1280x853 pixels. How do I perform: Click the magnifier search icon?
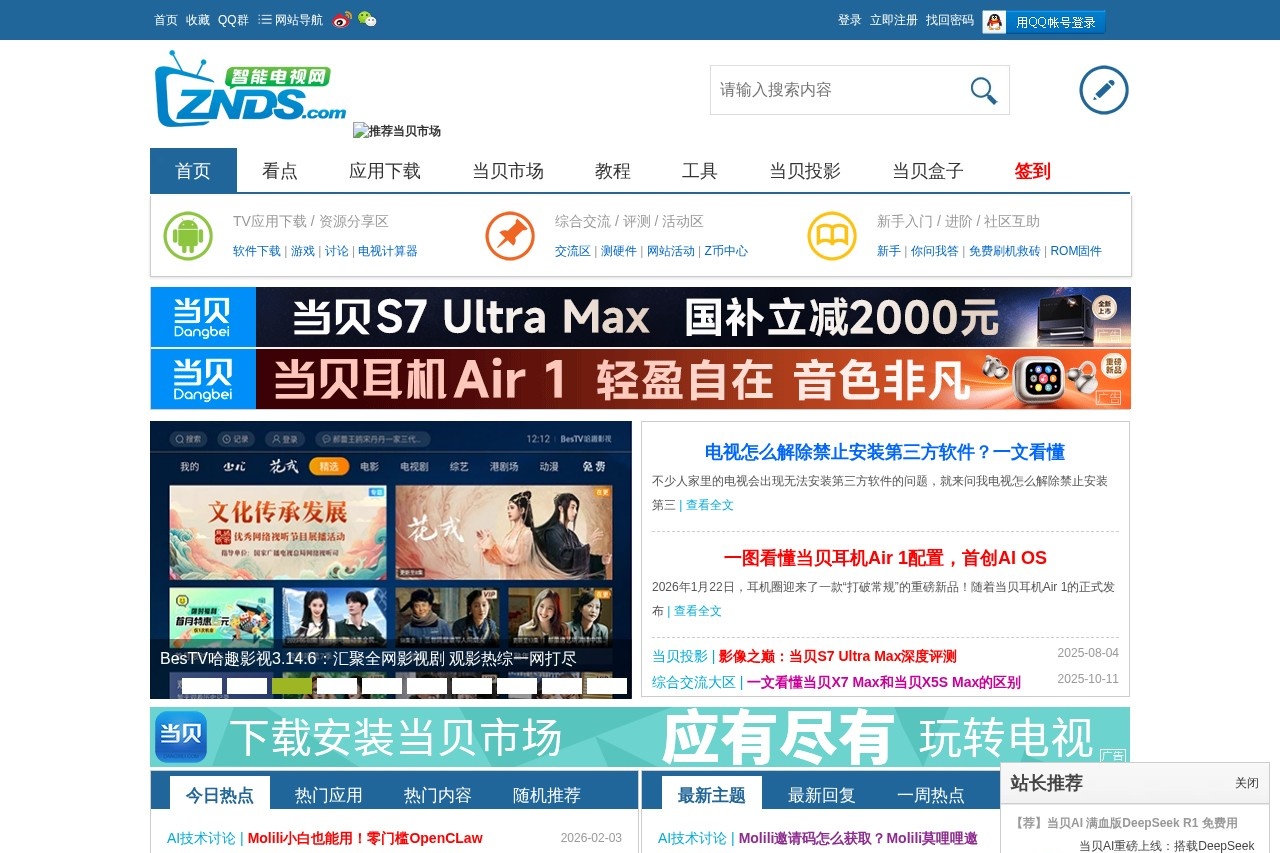point(984,90)
